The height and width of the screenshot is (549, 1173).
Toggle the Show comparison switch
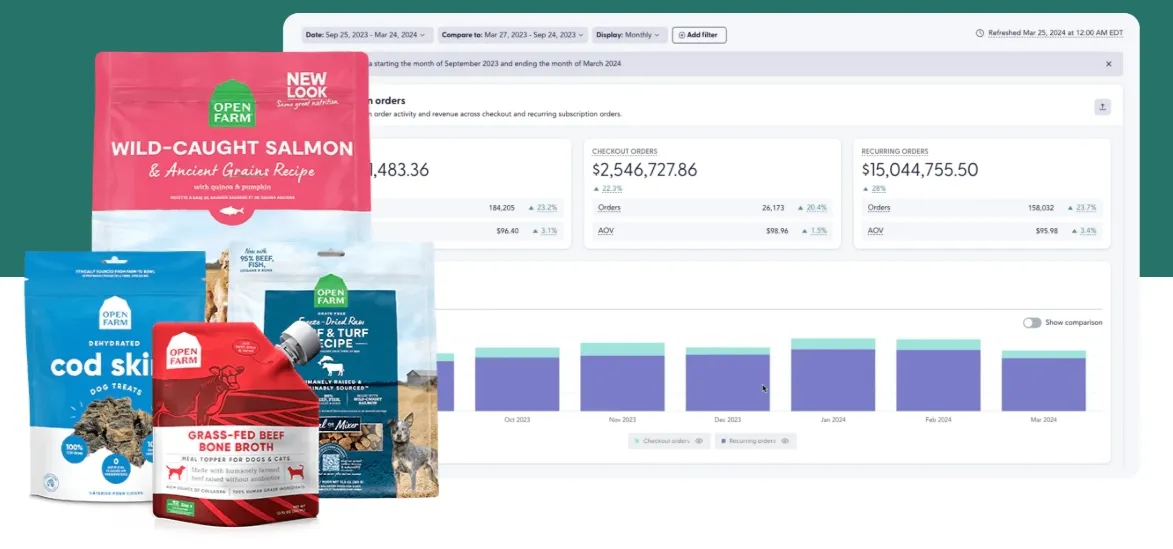1032,322
